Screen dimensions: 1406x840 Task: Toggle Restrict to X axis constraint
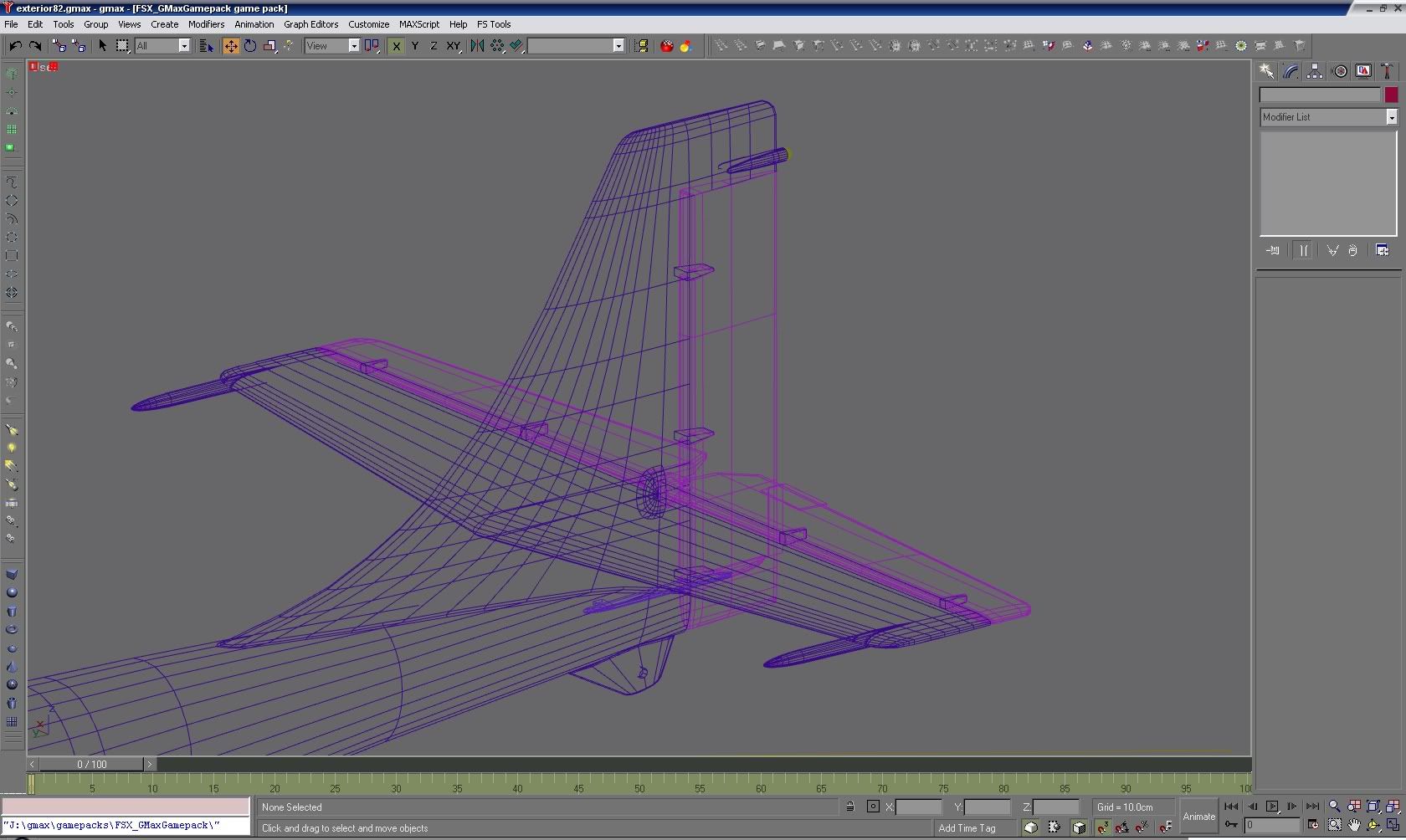396,46
